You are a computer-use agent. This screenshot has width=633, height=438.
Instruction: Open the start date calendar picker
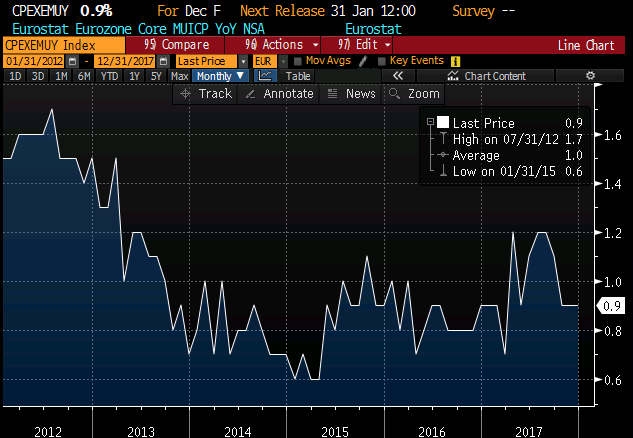[71, 61]
